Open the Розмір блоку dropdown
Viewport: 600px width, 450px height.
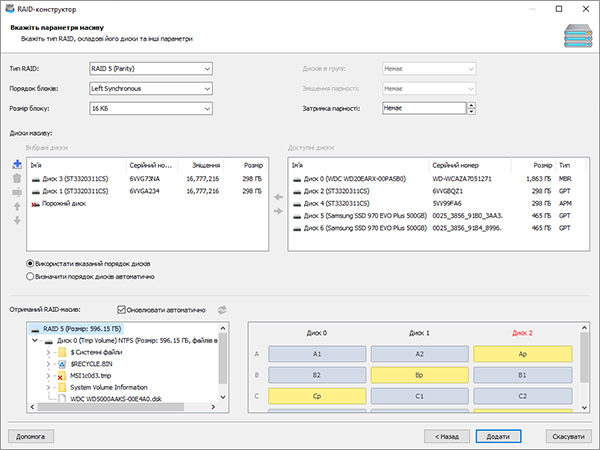tap(151, 108)
